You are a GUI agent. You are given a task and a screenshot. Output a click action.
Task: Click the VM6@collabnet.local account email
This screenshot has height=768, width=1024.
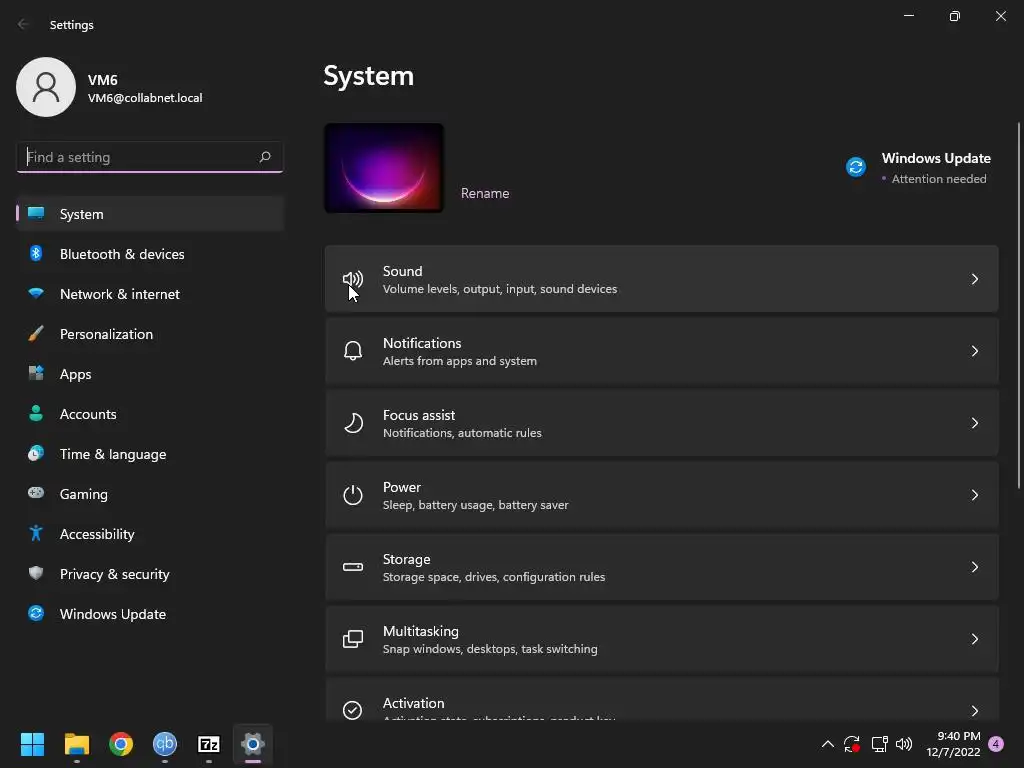145,98
